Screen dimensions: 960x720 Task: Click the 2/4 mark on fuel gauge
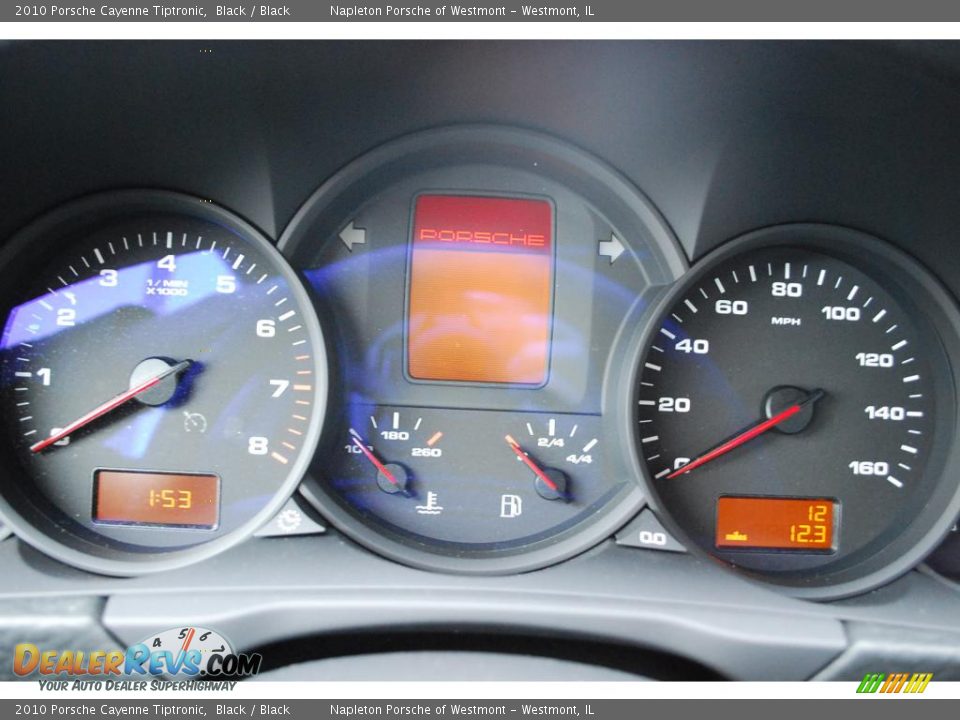(550, 442)
